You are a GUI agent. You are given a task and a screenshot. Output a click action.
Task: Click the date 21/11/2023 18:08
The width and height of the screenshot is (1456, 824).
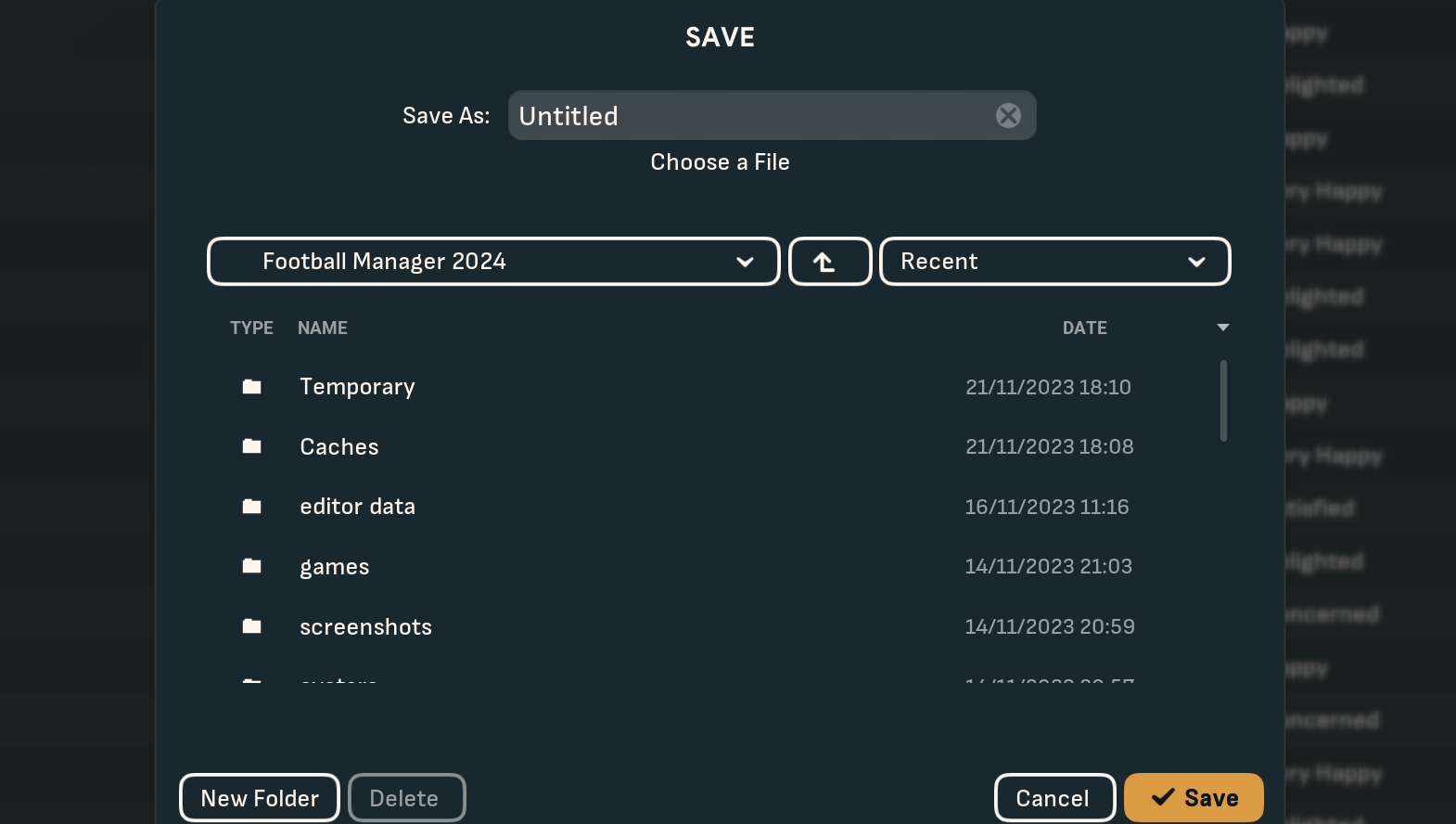tap(1050, 446)
